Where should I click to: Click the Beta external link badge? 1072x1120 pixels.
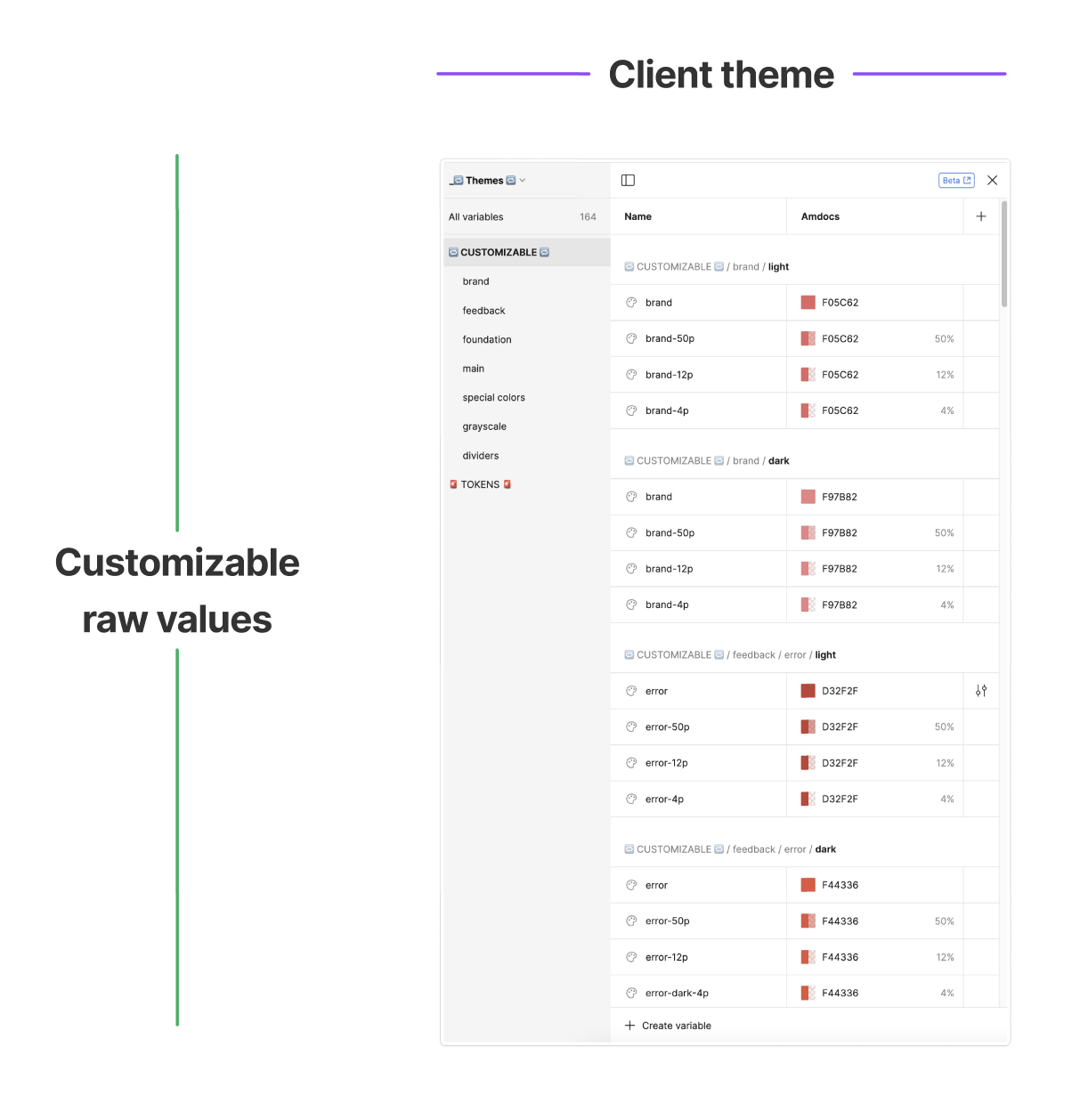click(956, 181)
